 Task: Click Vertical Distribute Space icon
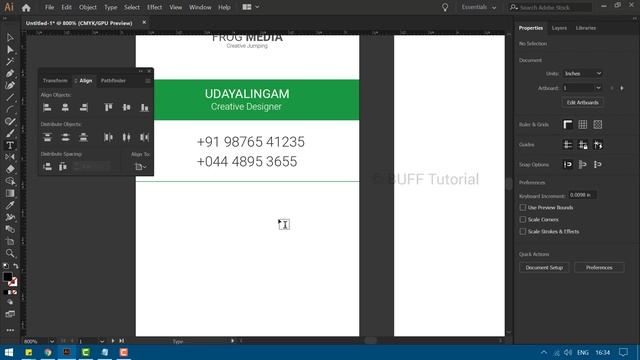point(47,167)
